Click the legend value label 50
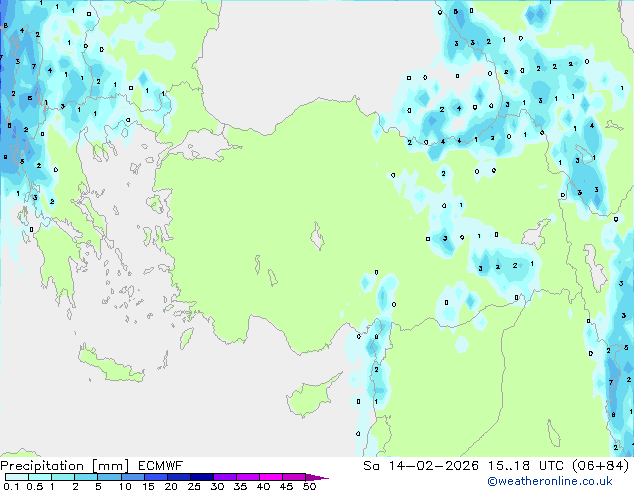 pyautogui.click(x=310, y=487)
